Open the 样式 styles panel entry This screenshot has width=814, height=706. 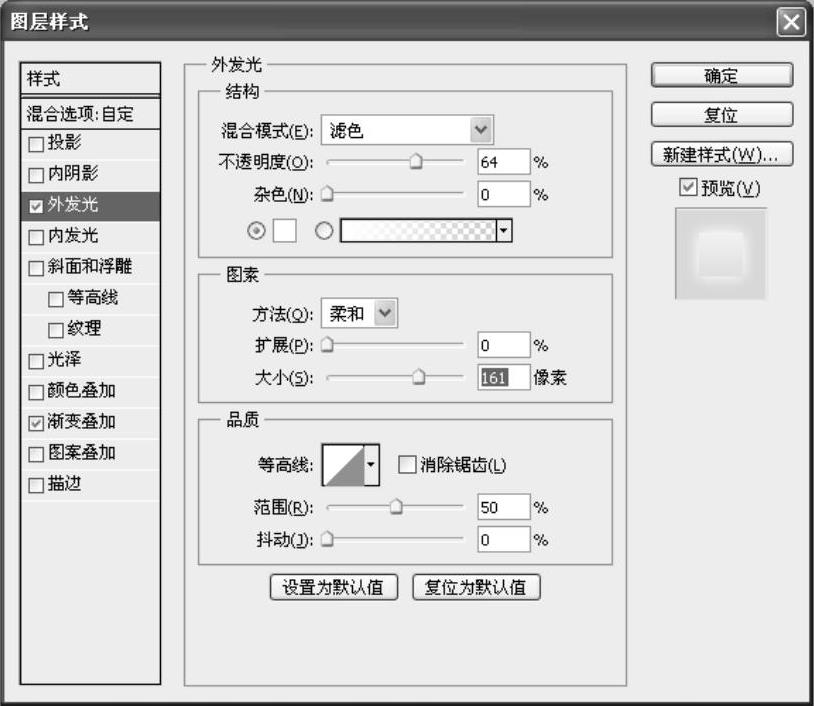tap(90, 79)
